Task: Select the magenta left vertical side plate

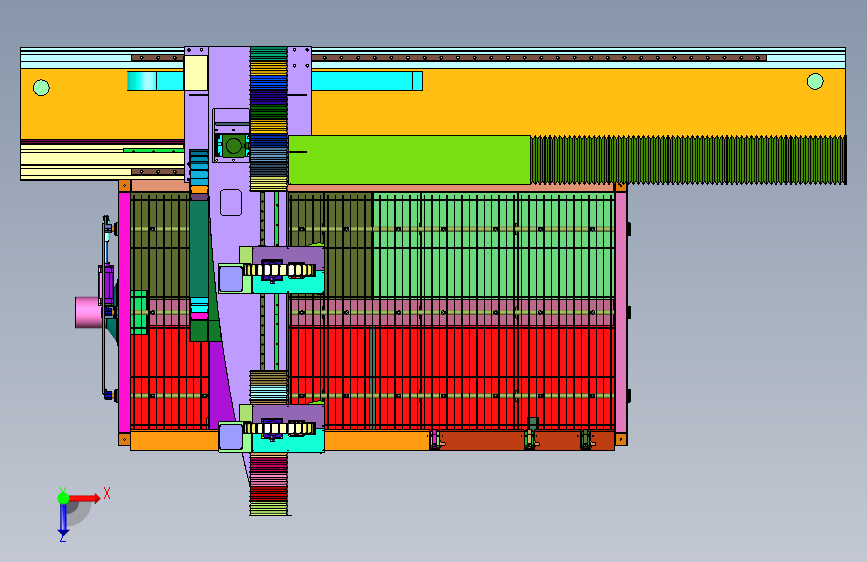Action: pos(124,313)
